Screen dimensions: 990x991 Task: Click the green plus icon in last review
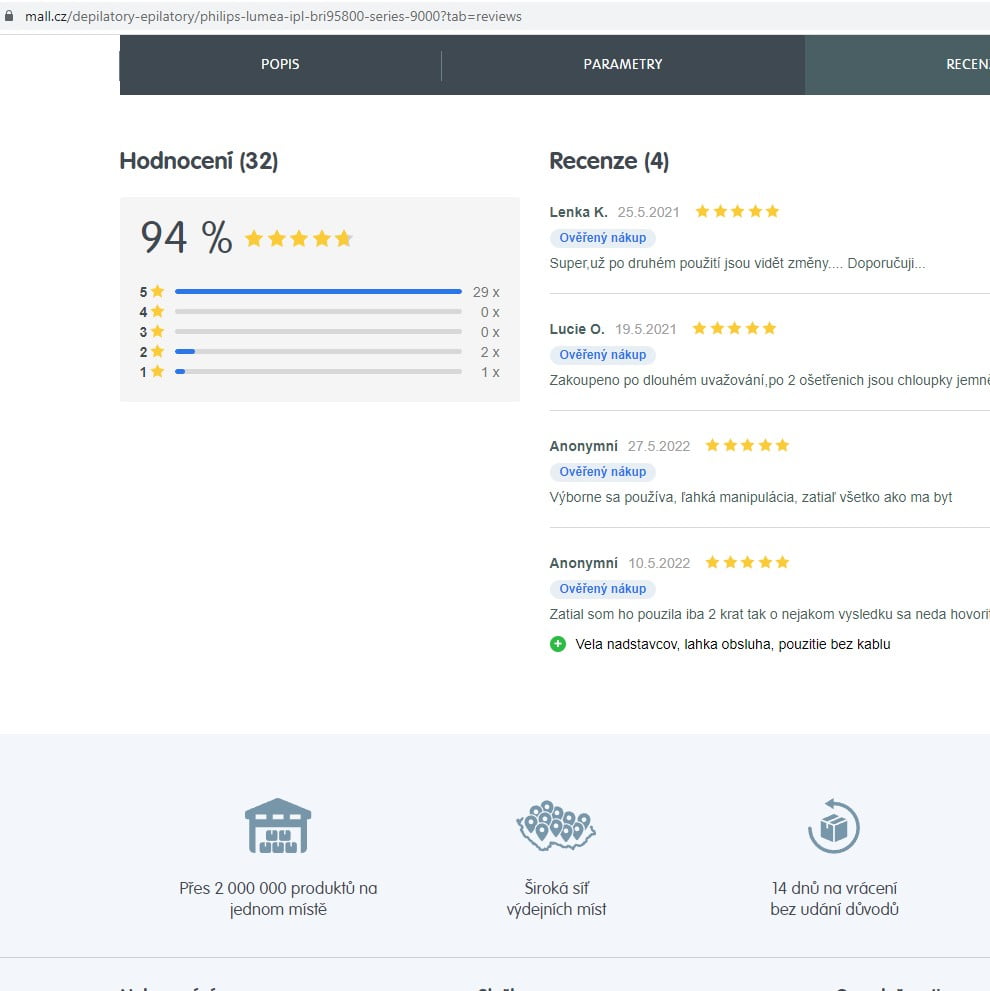tap(558, 644)
